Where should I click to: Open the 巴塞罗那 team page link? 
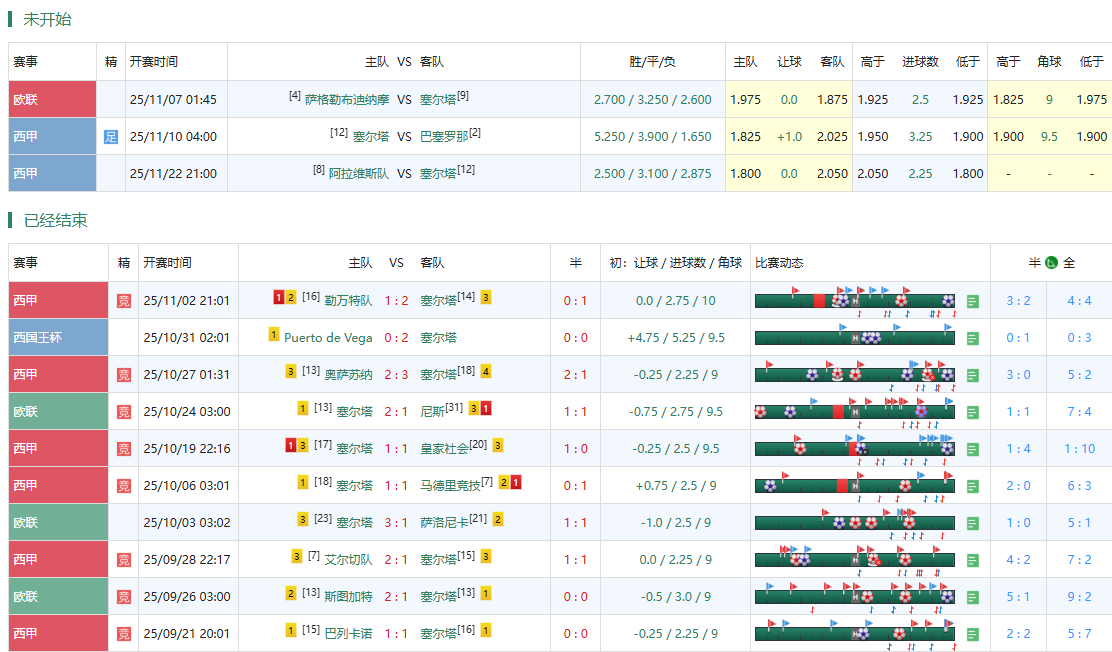(x=444, y=137)
